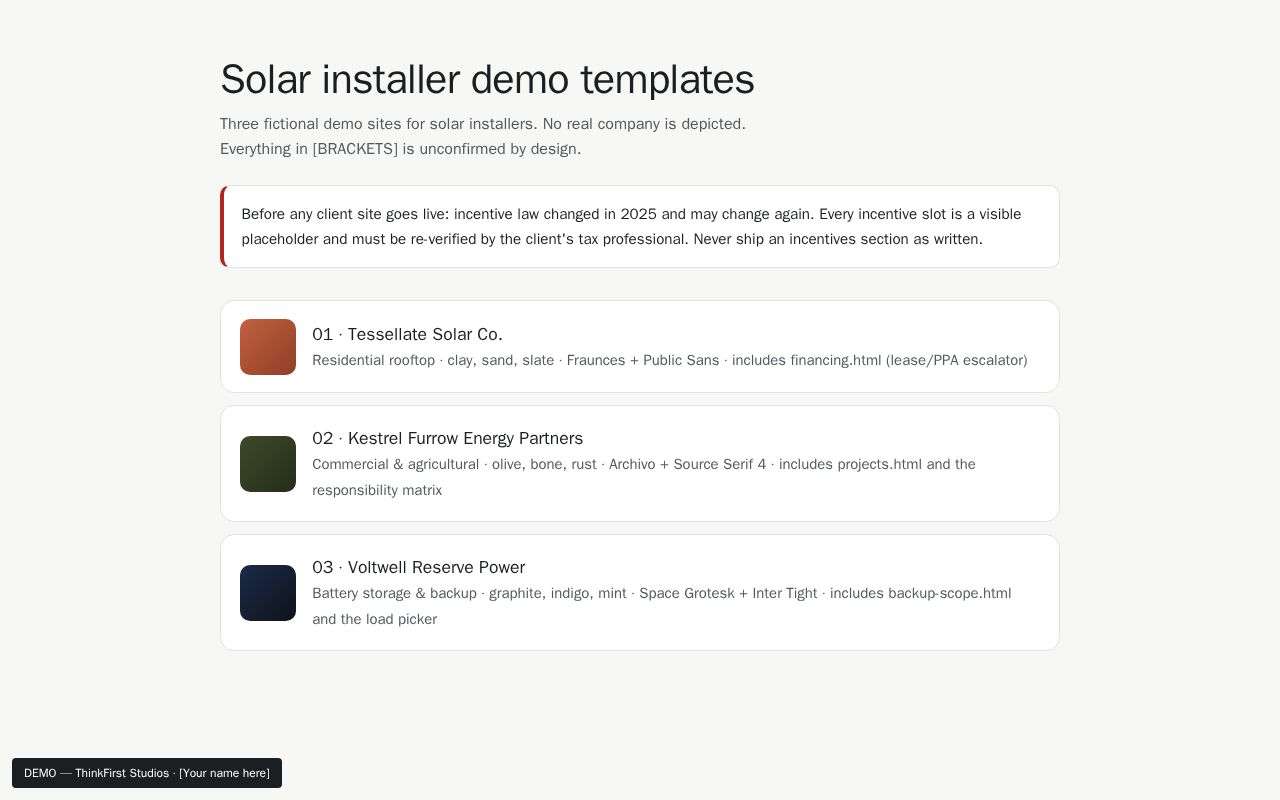Open the 02 · Kestrel Furrow Energy Partners template
This screenshot has height=800, width=1280.
640,464
